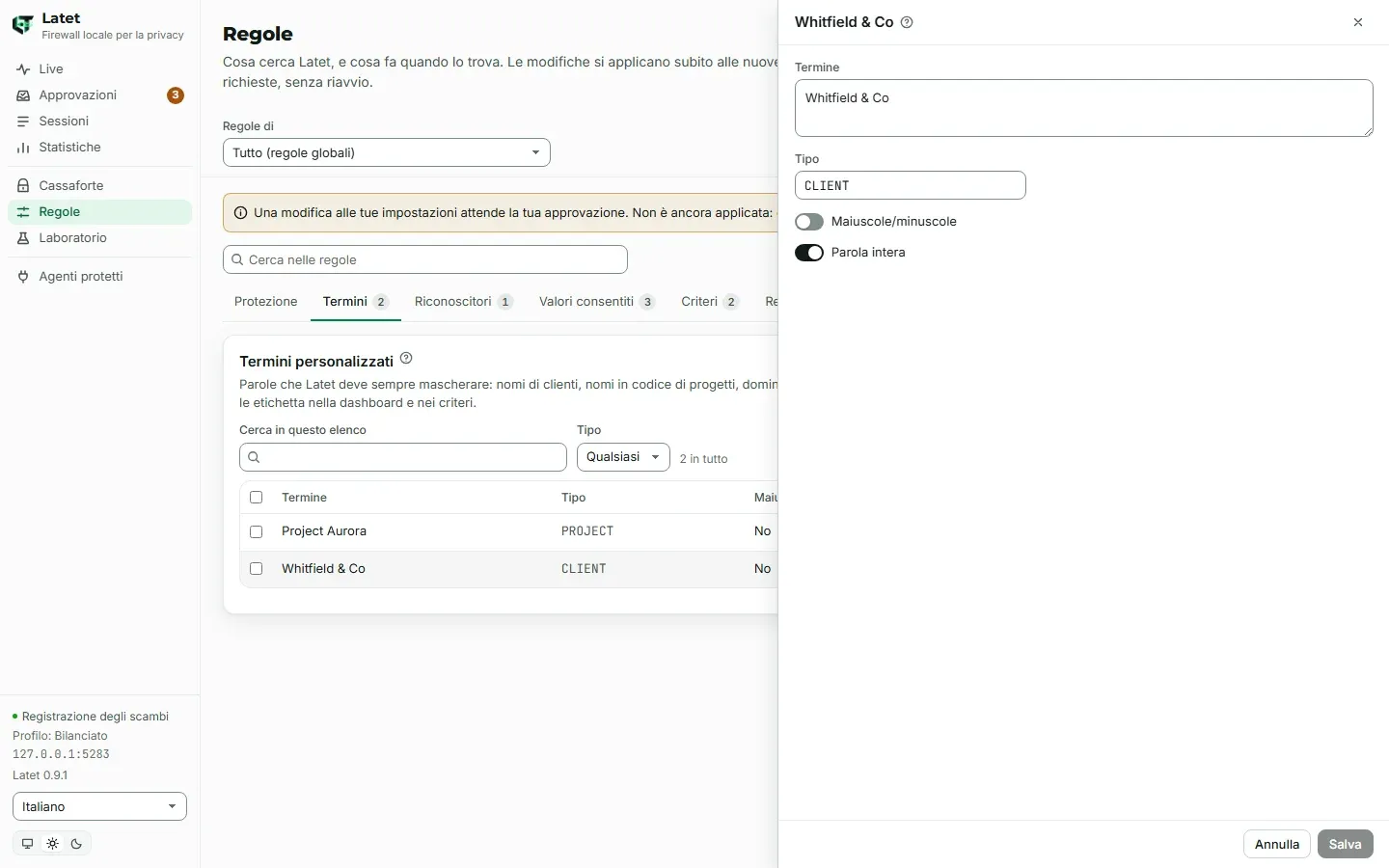Tick the Project Aurora row checkbox

click(257, 531)
